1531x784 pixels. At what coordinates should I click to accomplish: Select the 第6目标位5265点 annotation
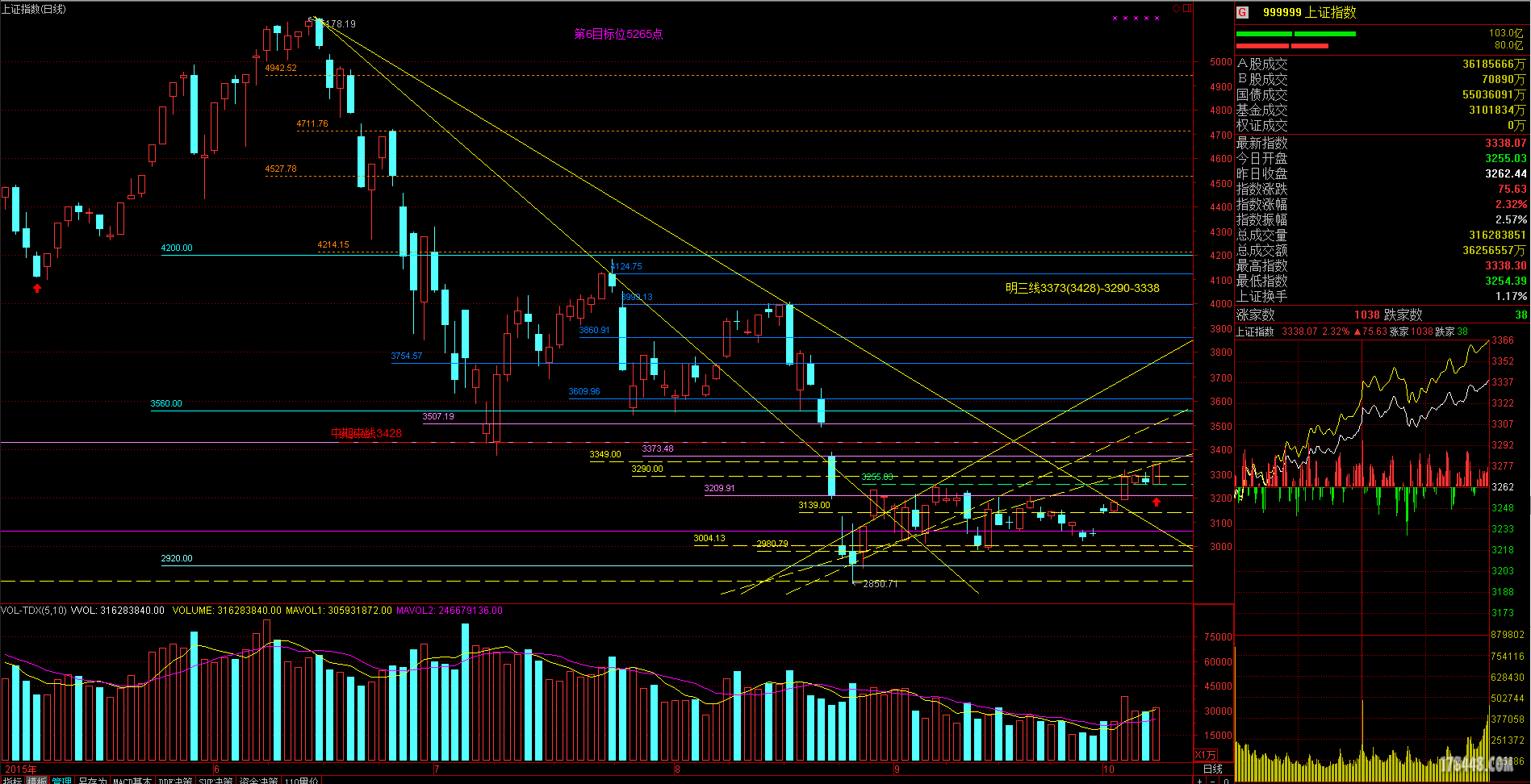point(618,34)
